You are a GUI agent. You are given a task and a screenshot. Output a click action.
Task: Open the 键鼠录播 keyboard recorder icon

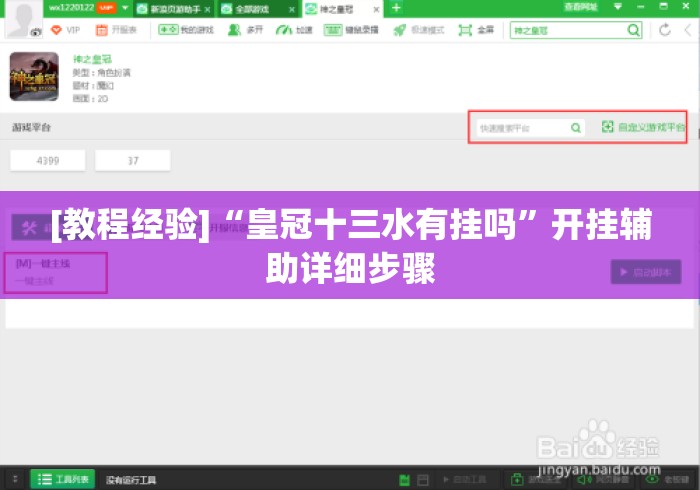[x=333, y=30]
